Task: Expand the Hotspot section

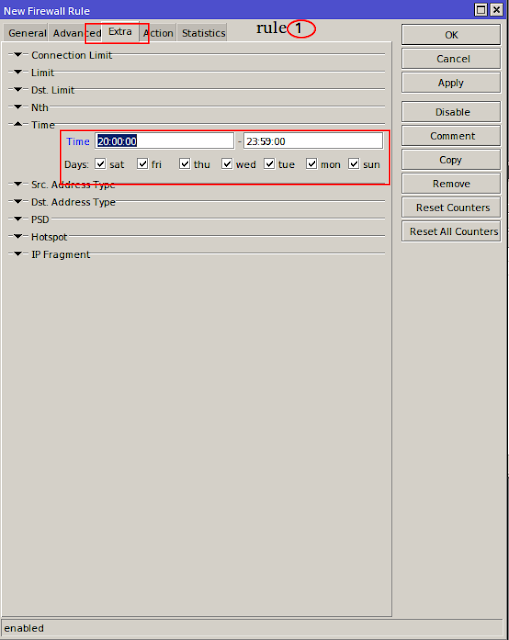Action: coord(18,236)
